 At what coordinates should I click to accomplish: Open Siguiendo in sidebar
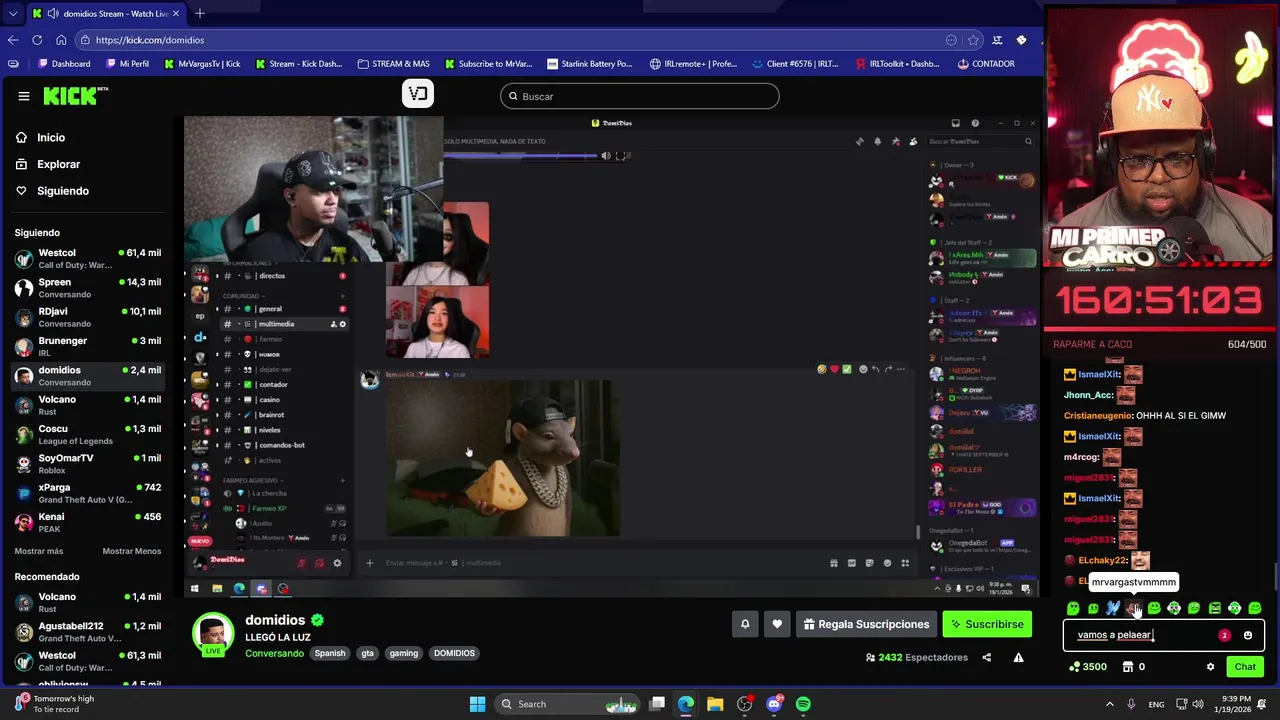(63, 191)
